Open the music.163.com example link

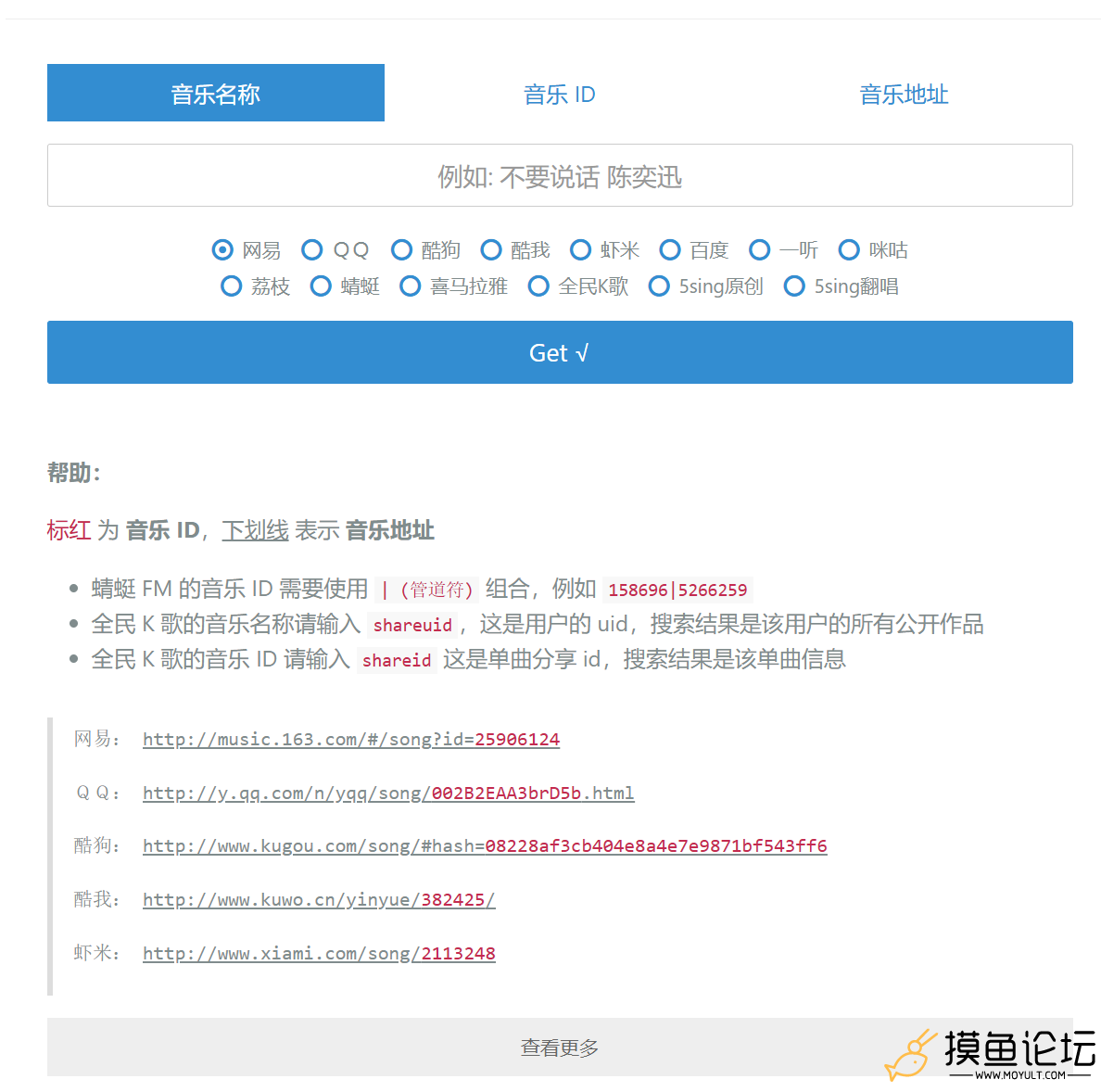(351, 740)
